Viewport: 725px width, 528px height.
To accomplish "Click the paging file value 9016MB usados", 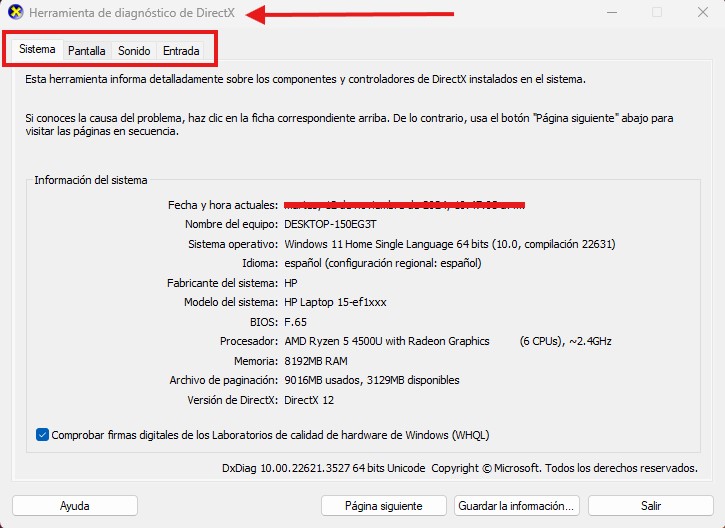I will click(371, 381).
